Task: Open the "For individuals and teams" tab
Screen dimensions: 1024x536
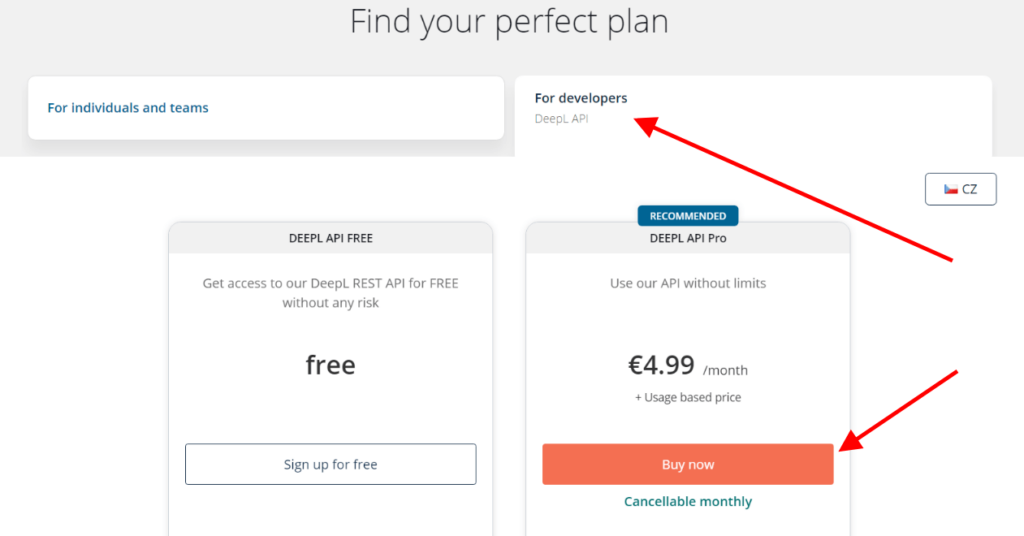Action: click(266, 108)
